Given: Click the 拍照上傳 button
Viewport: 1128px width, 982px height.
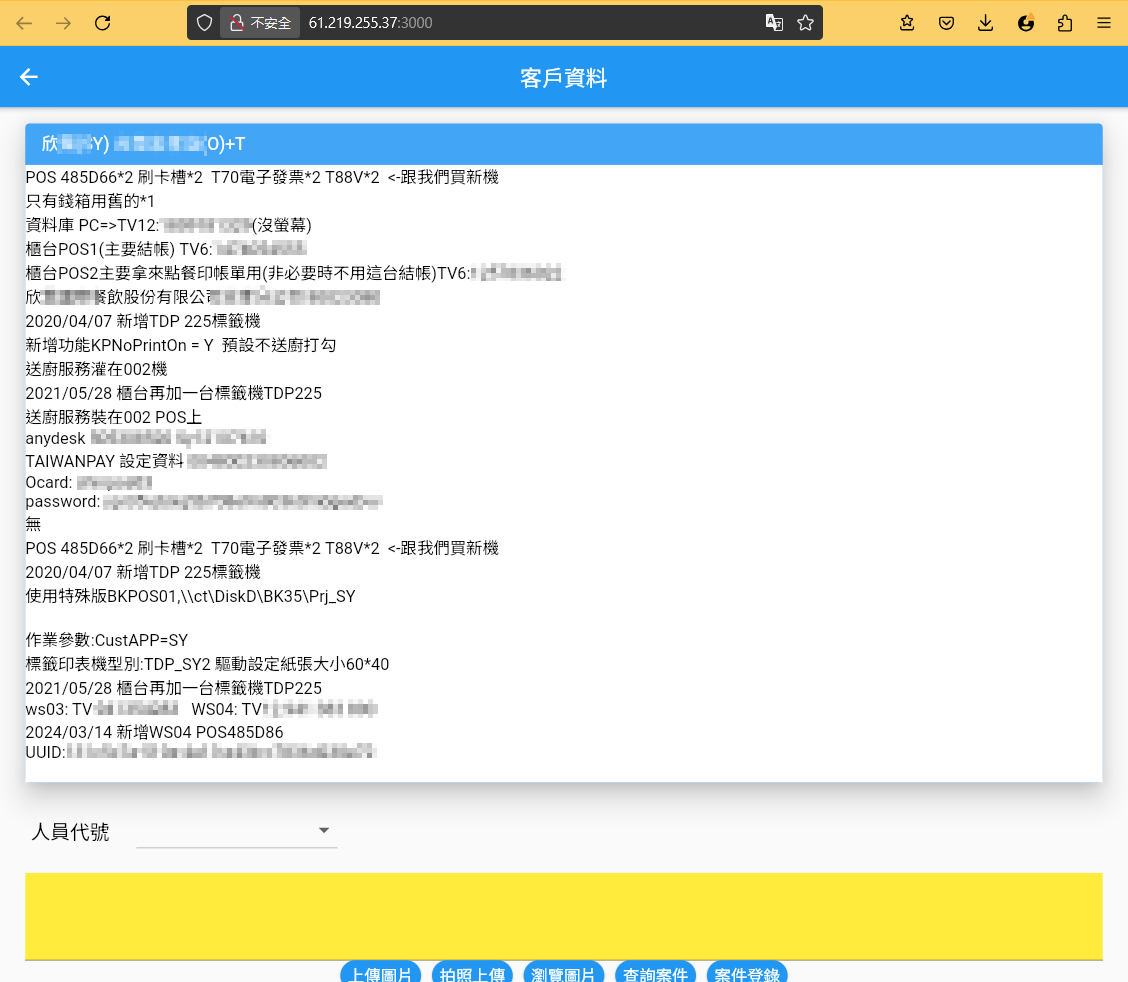Looking at the screenshot, I should [x=472, y=973].
